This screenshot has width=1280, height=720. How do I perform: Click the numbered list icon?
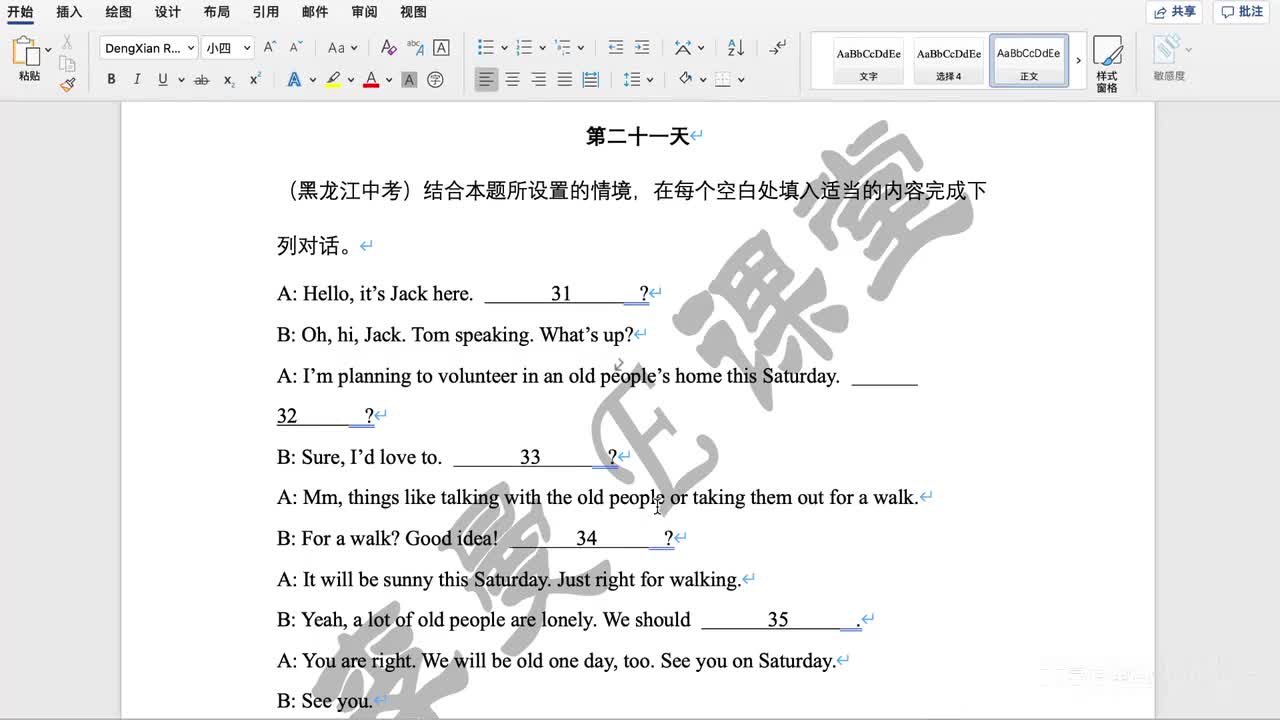coord(524,47)
